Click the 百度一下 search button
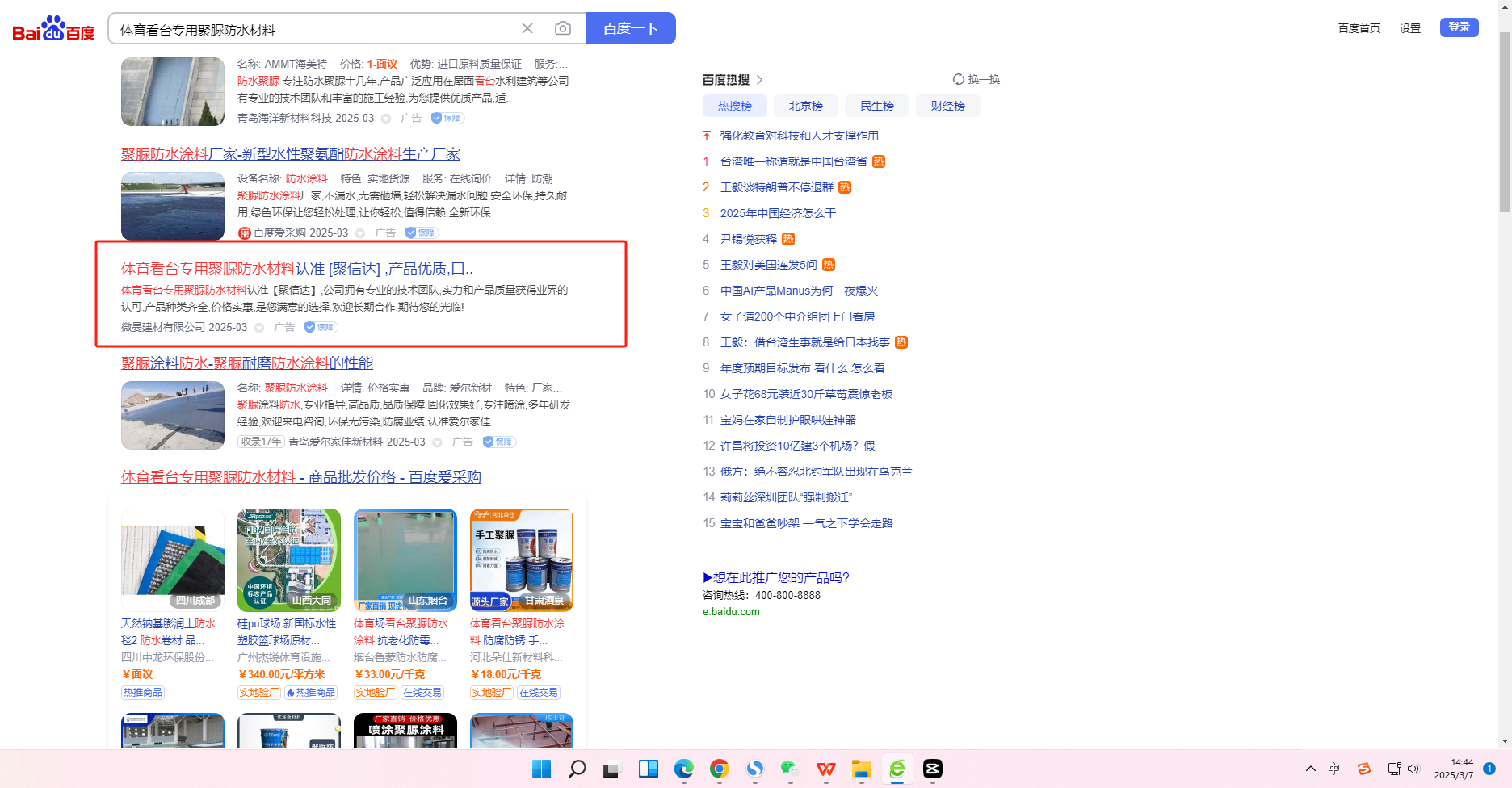Image resolution: width=1512 pixels, height=788 pixels. pyautogui.click(x=631, y=28)
